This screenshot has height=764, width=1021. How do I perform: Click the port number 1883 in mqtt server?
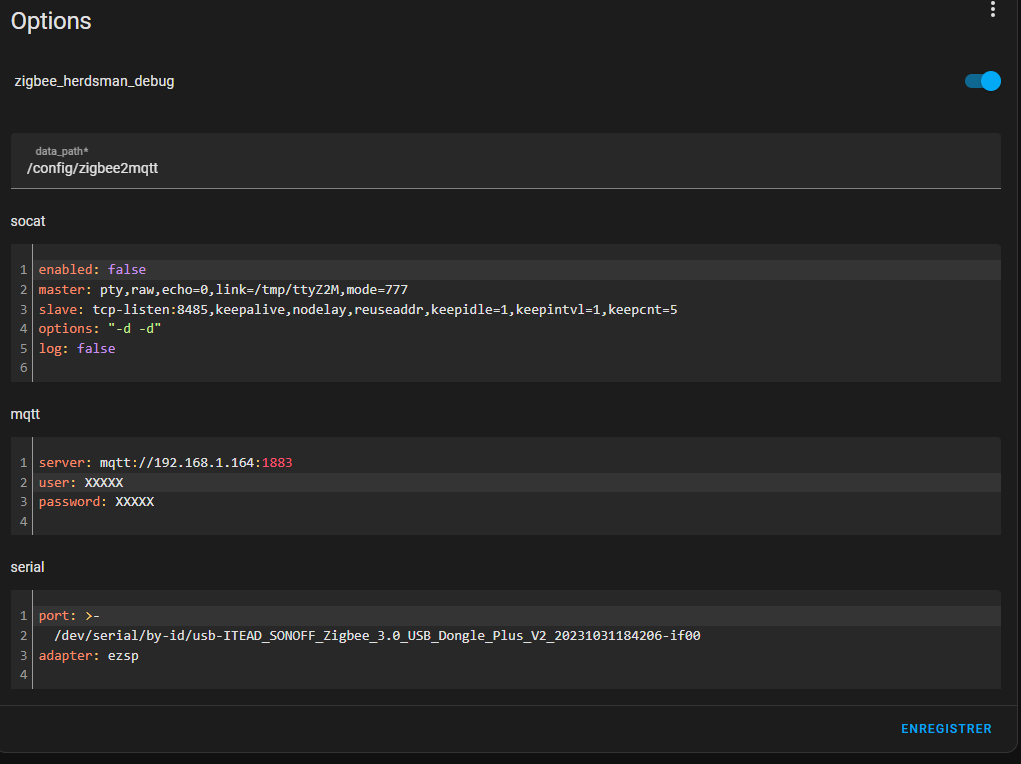coord(277,463)
